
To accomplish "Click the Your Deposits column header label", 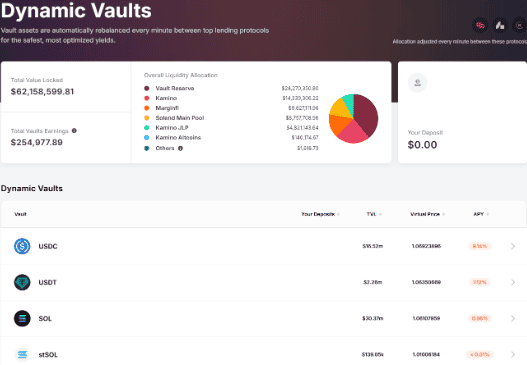I will [x=318, y=214].
